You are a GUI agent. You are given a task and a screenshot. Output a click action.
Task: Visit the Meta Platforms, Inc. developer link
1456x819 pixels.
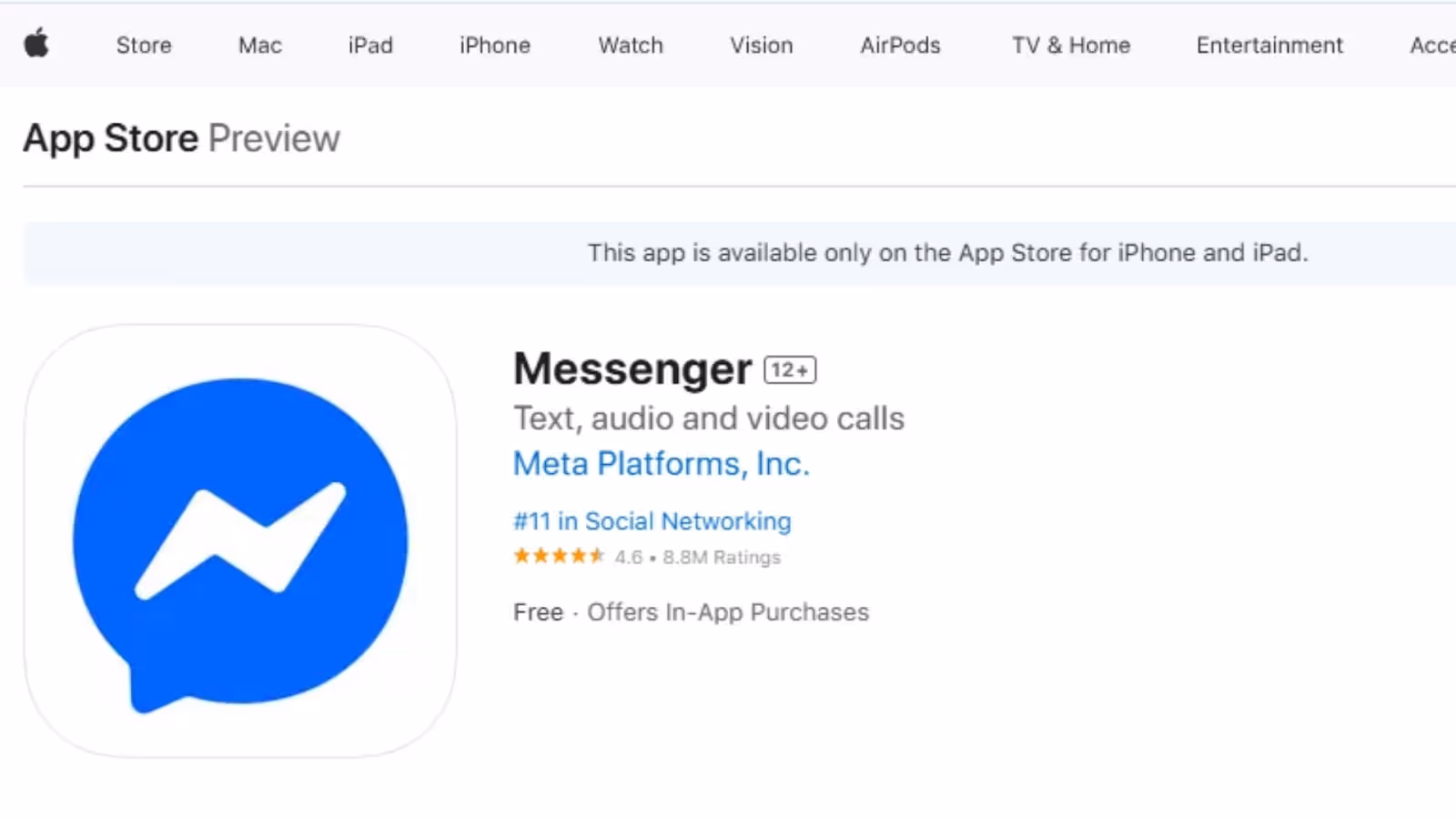click(x=662, y=464)
